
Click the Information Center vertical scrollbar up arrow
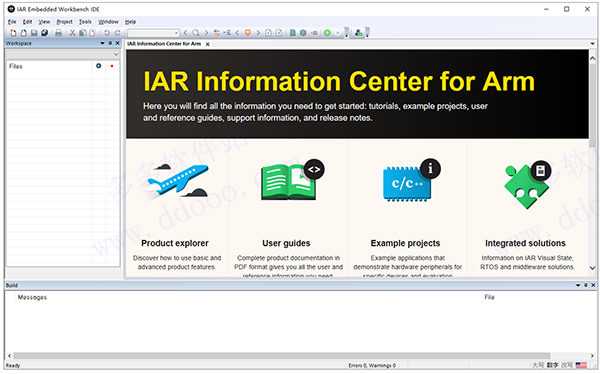point(592,59)
